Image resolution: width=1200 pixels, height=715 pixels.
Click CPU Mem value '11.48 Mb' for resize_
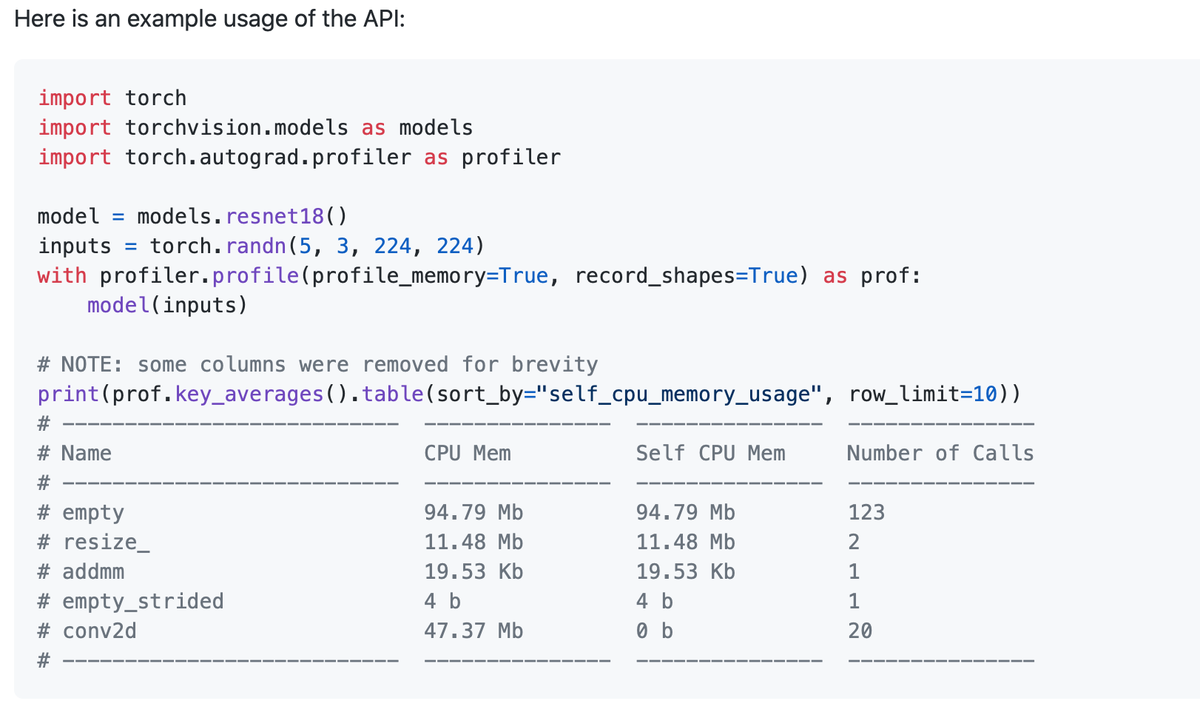[x=474, y=542]
